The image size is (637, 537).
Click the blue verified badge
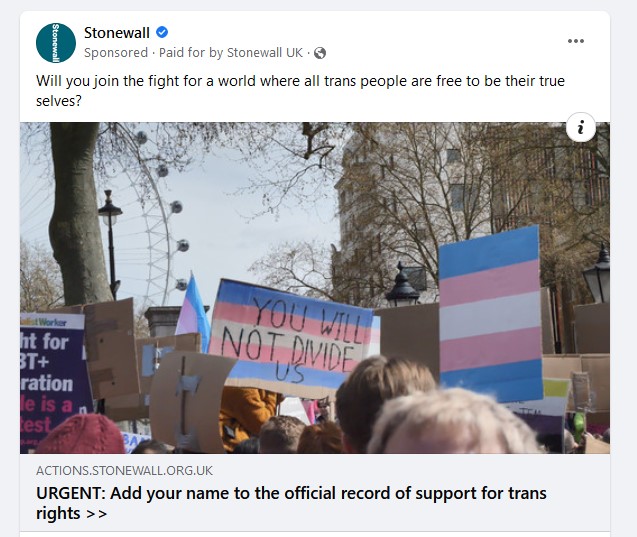pos(162,32)
